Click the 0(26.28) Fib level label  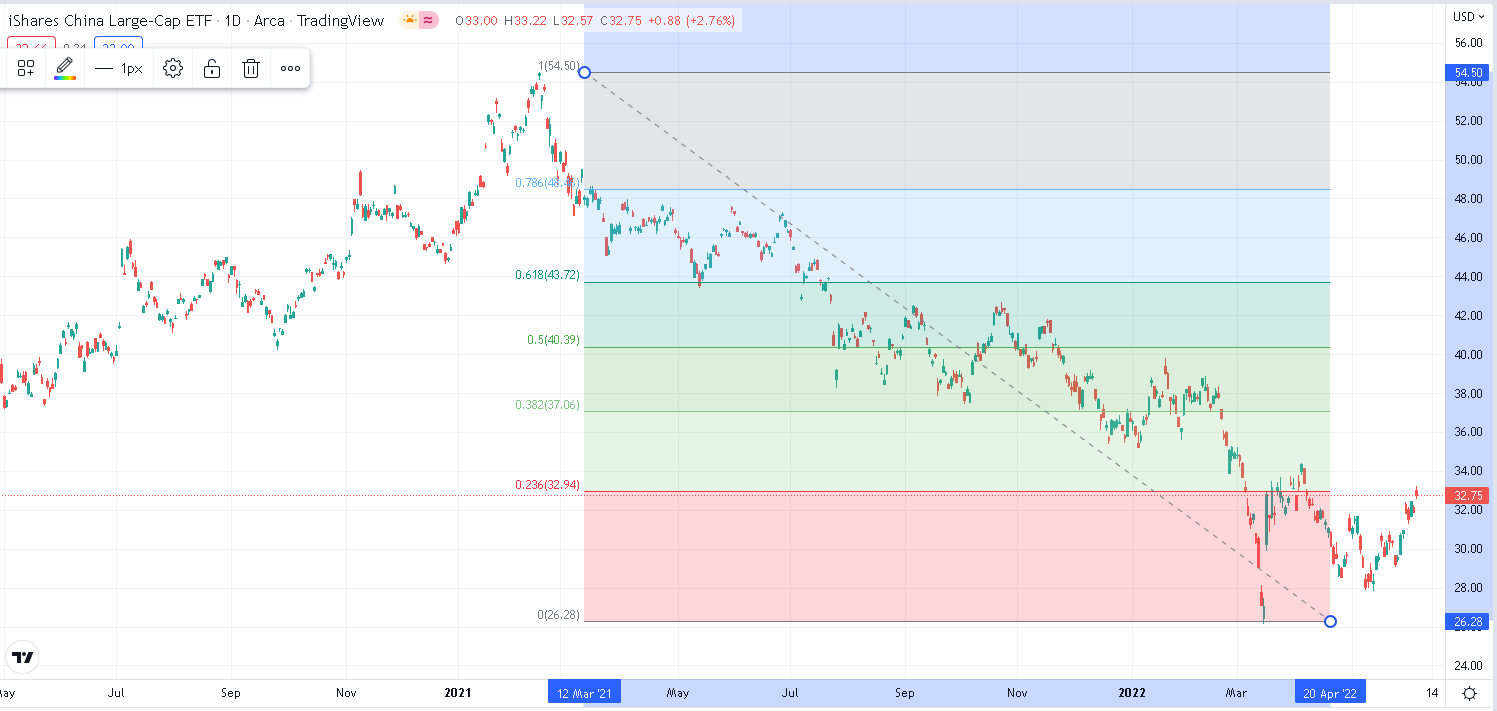pos(558,614)
